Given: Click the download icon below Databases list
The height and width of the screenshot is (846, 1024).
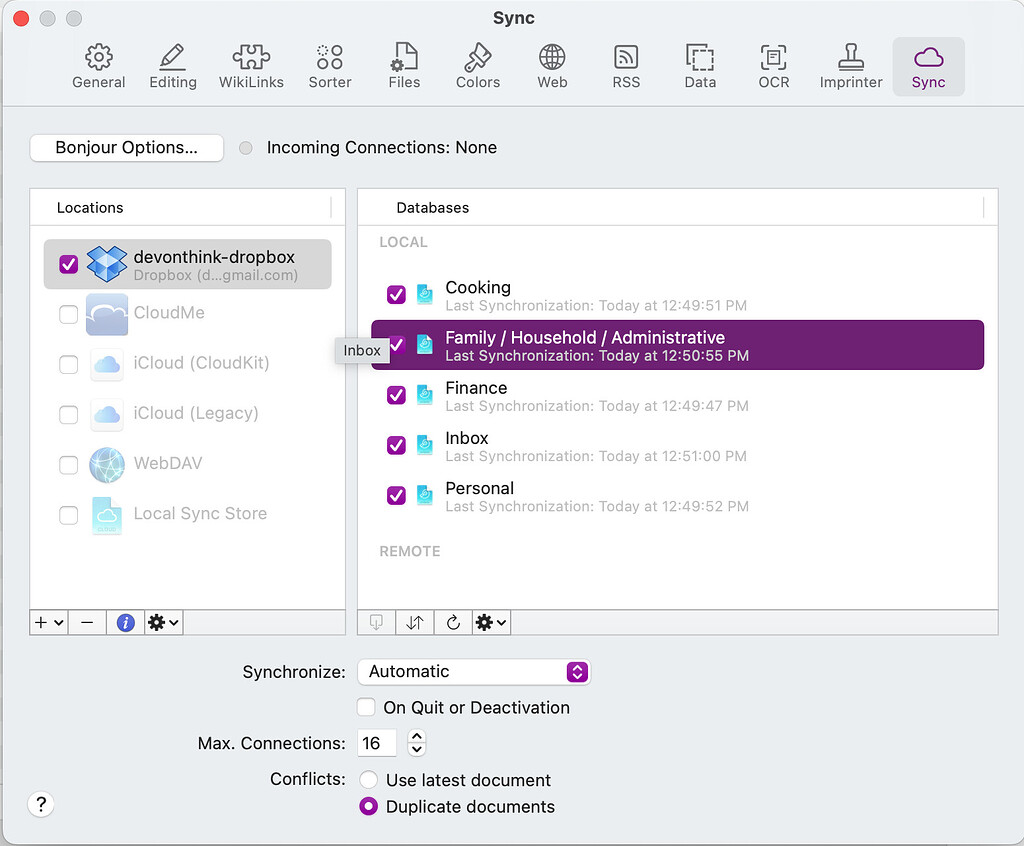Looking at the screenshot, I should 377,622.
